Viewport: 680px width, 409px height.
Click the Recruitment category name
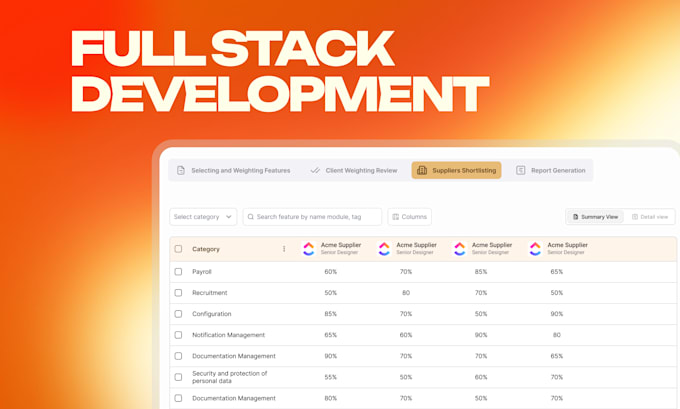[x=210, y=293]
